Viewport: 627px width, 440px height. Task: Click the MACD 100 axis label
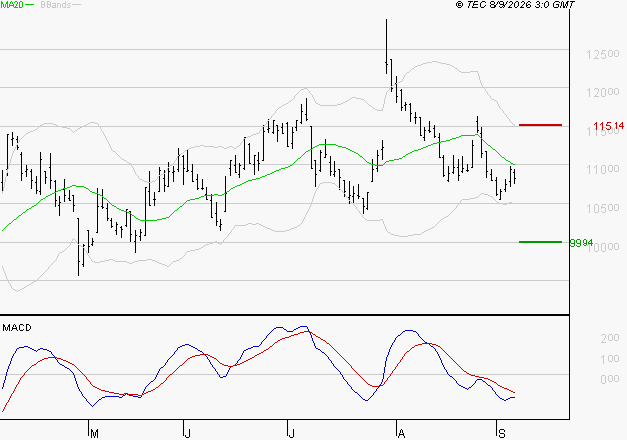[610, 359]
